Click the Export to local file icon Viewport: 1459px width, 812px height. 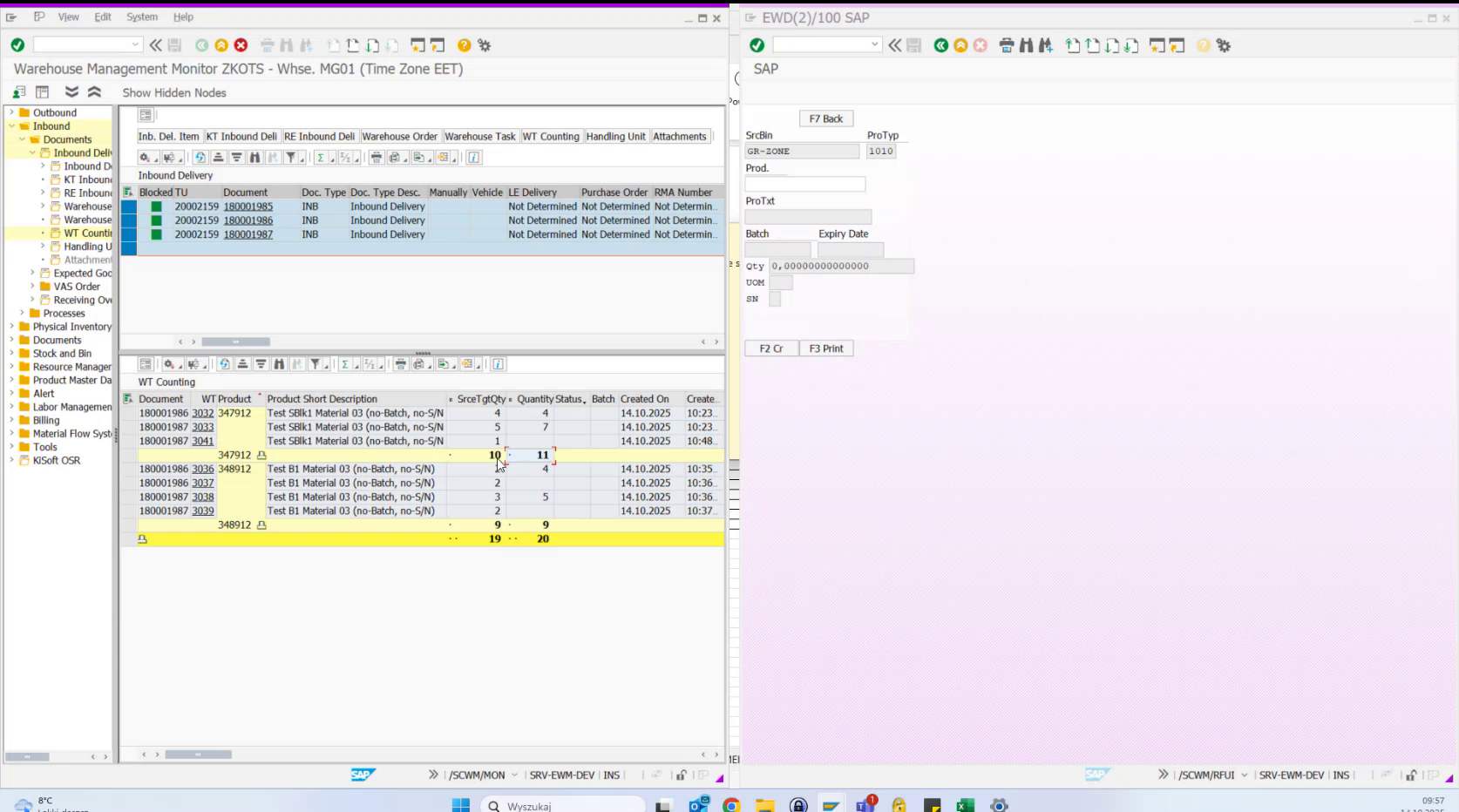point(417,158)
